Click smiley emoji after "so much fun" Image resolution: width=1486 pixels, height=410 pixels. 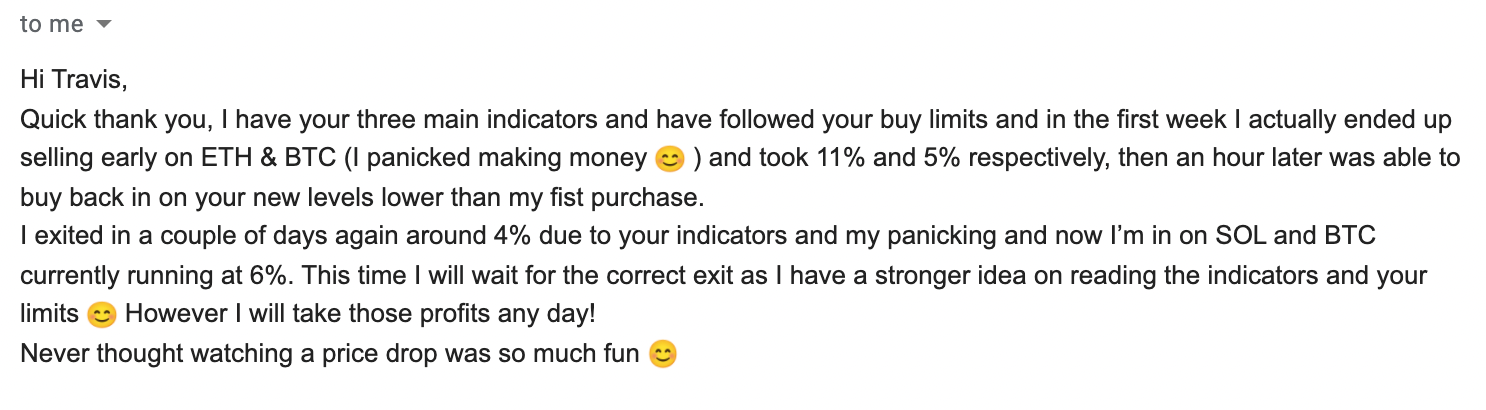pos(663,353)
